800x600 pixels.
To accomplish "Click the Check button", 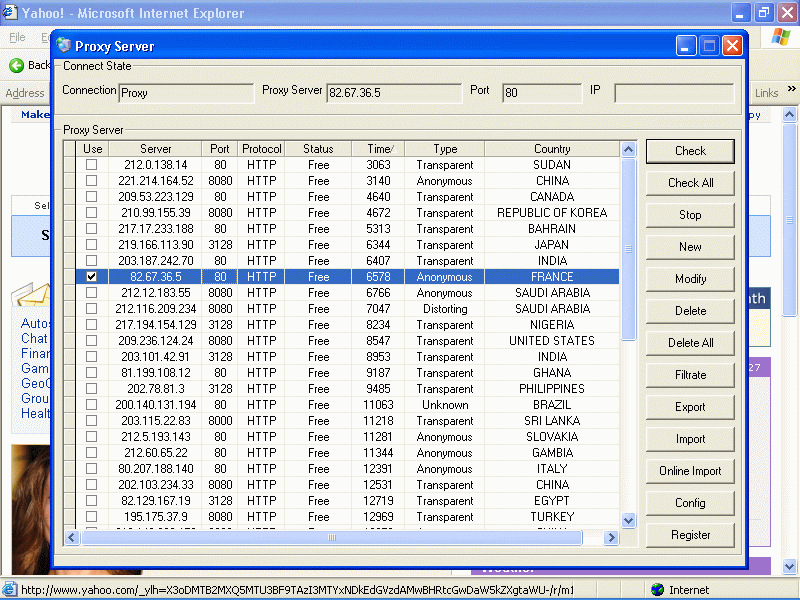I will click(690, 151).
